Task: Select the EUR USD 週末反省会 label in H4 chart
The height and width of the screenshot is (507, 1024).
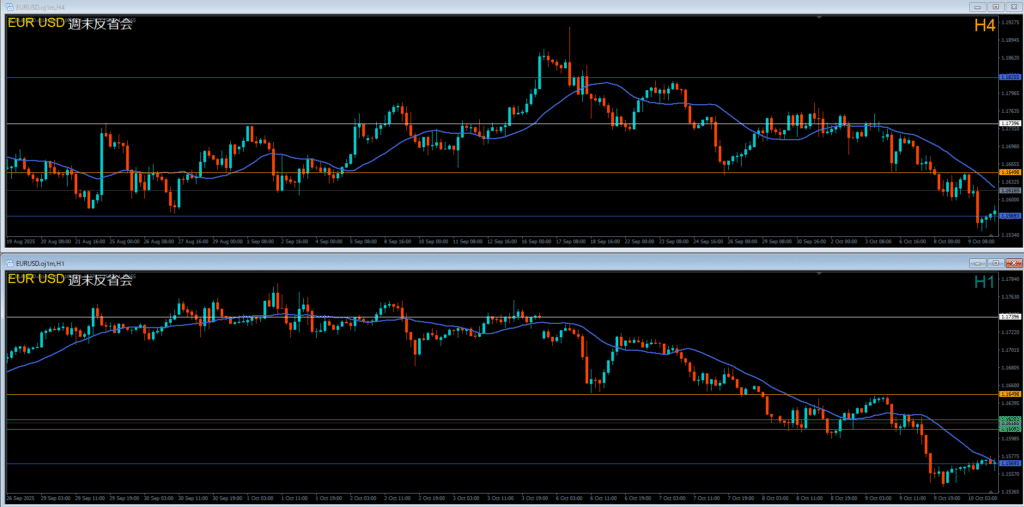Action: [70, 24]
